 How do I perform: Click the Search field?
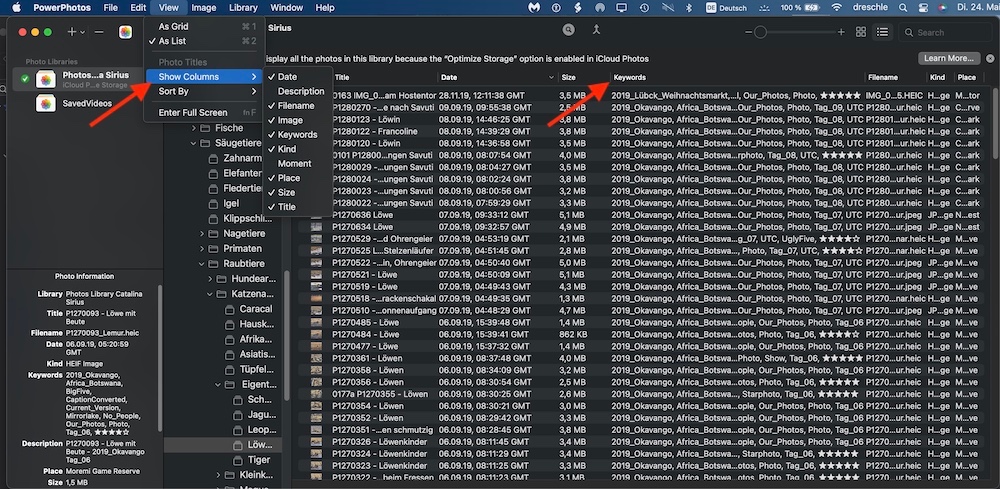946,32
